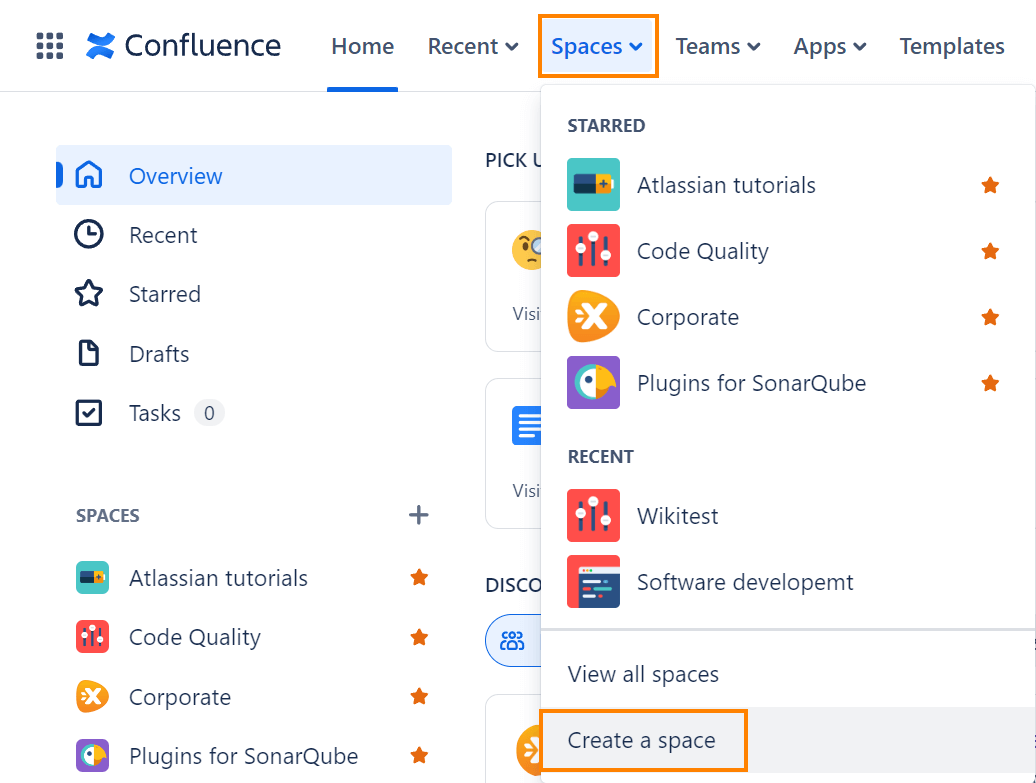Click Atlassian tutorials battery icon in sidebar
This screenshot has height=783, width=1036.
(92, 578)
